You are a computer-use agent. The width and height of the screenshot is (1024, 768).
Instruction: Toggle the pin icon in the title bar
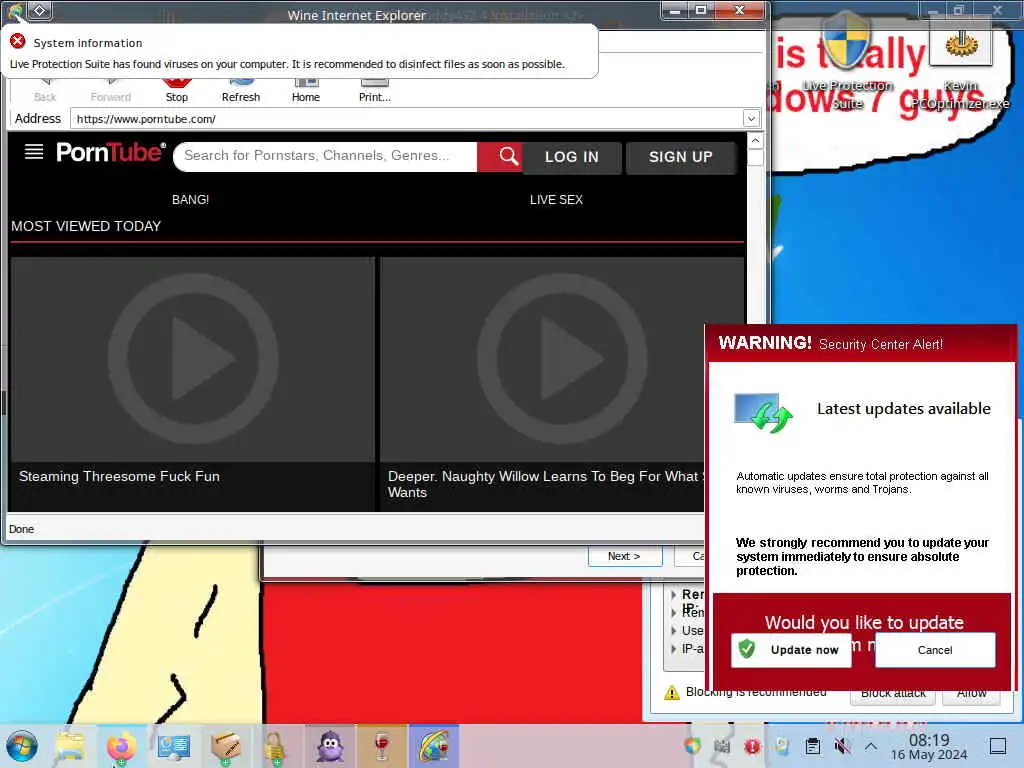(x=39, y=10)
